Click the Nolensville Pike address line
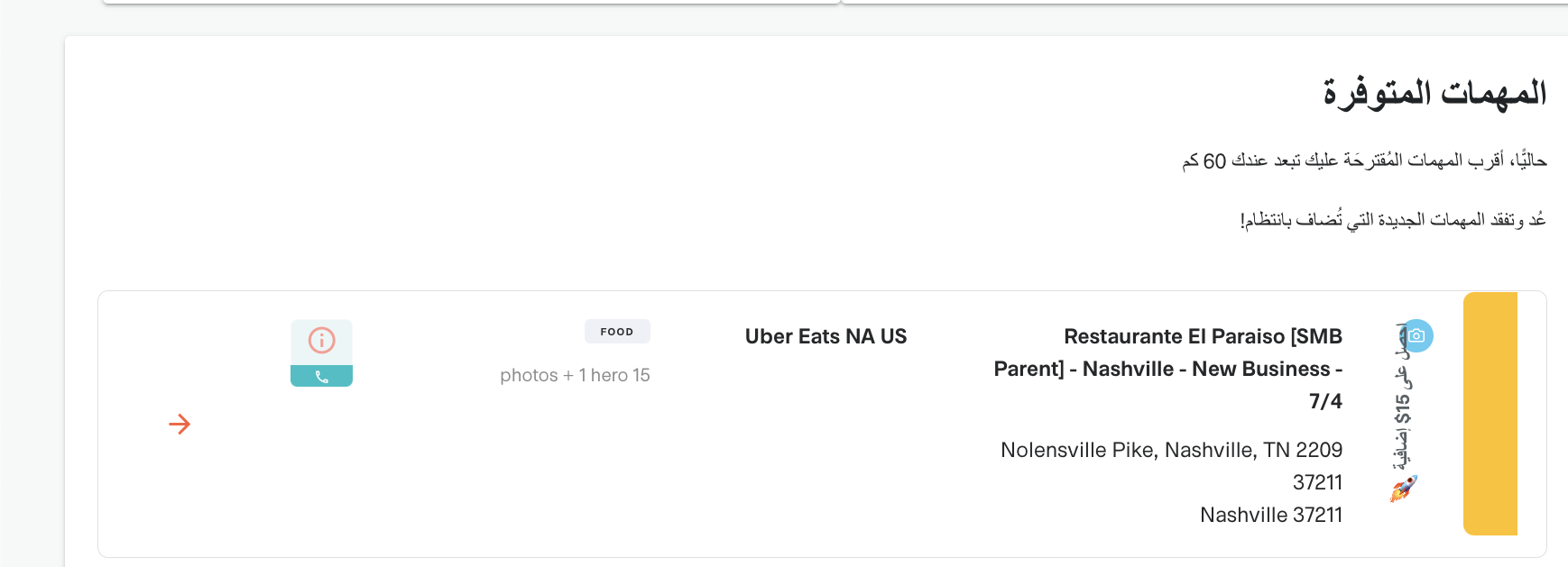1568x567 pixels. coord(1171,450)
